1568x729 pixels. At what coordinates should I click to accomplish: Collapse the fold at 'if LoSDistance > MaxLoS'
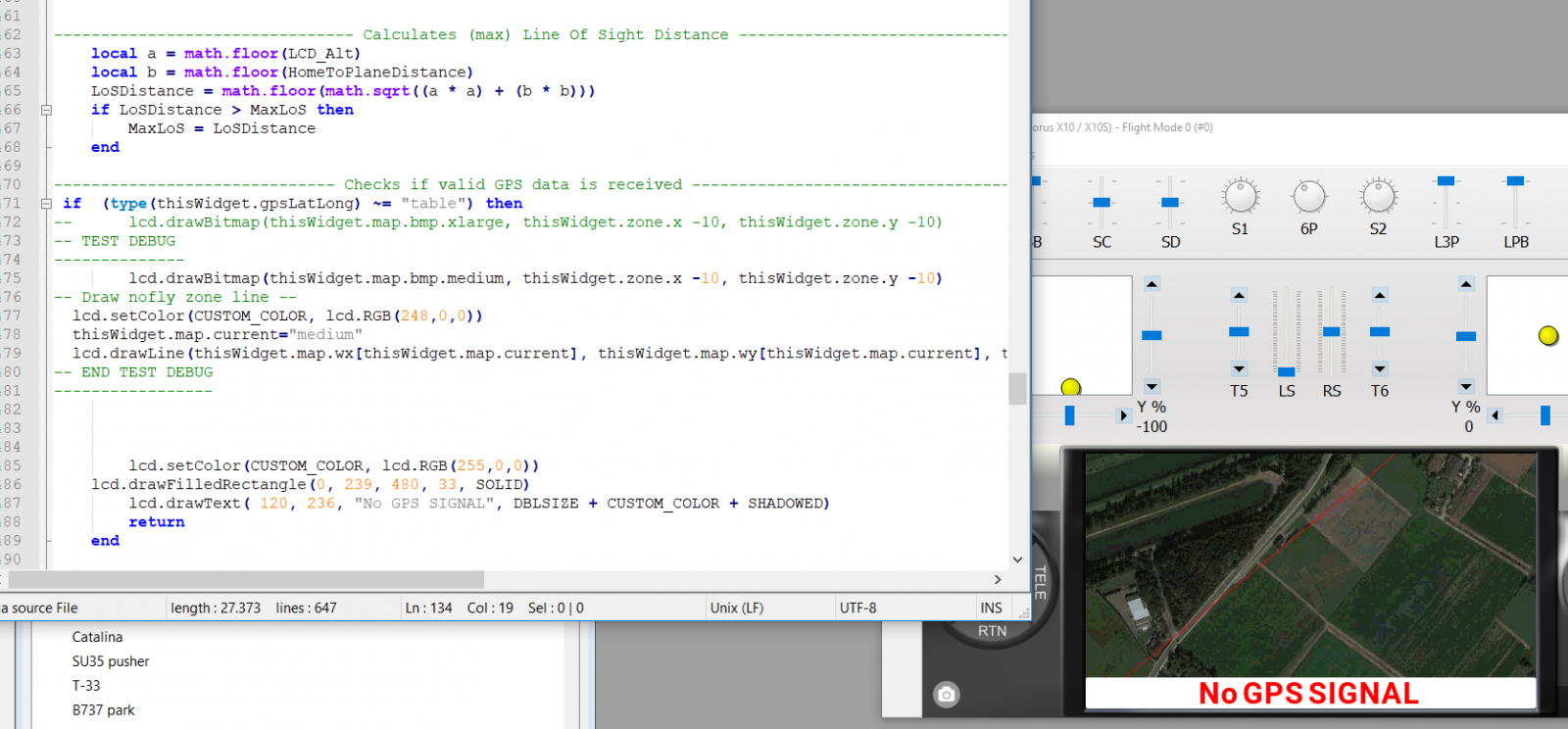(x=46, y=110)
